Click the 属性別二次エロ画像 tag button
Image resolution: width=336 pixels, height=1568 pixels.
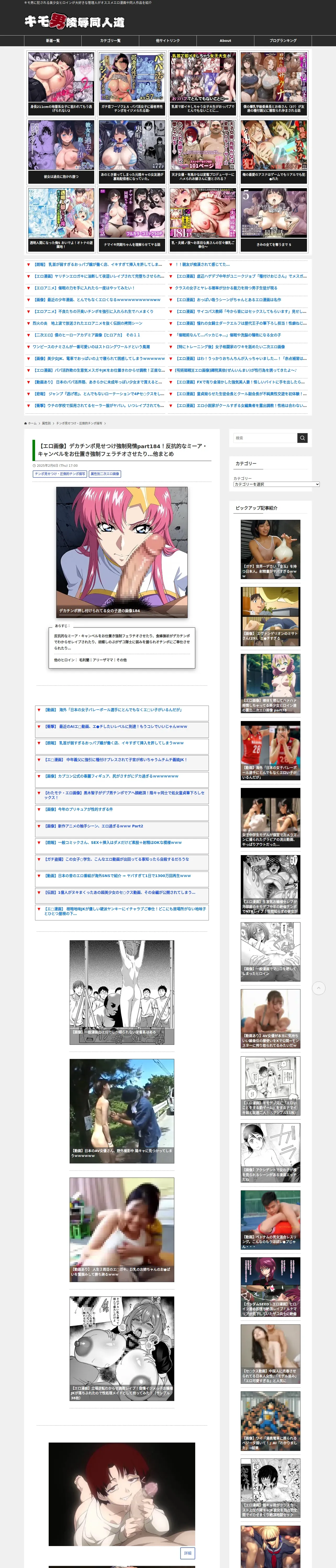[105, 474]
